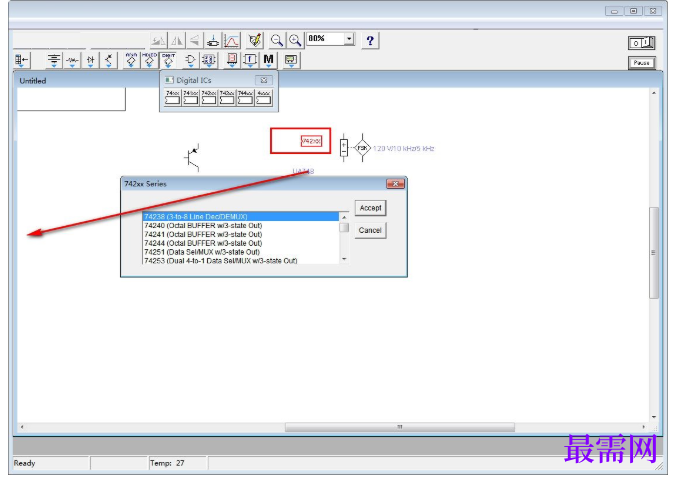This screenshot has width=676, height=480.
Task: Open the Miscellaneous M parts bin
Action: (269, 60)
